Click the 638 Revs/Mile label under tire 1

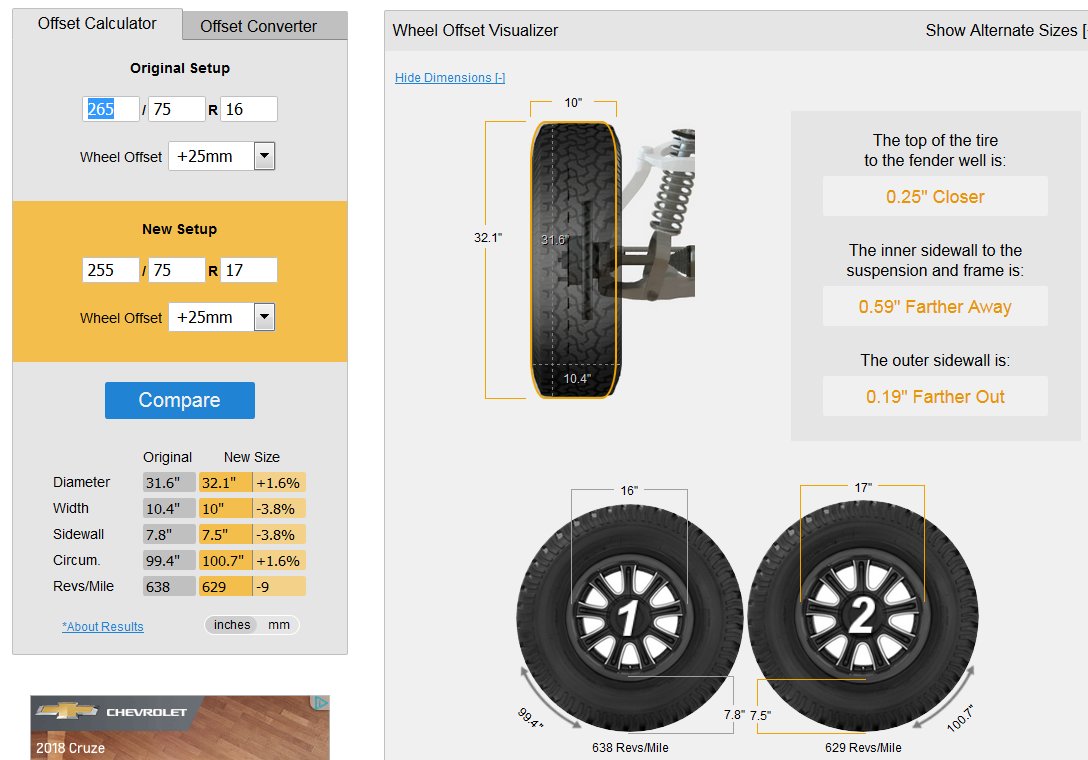point(630,748)
